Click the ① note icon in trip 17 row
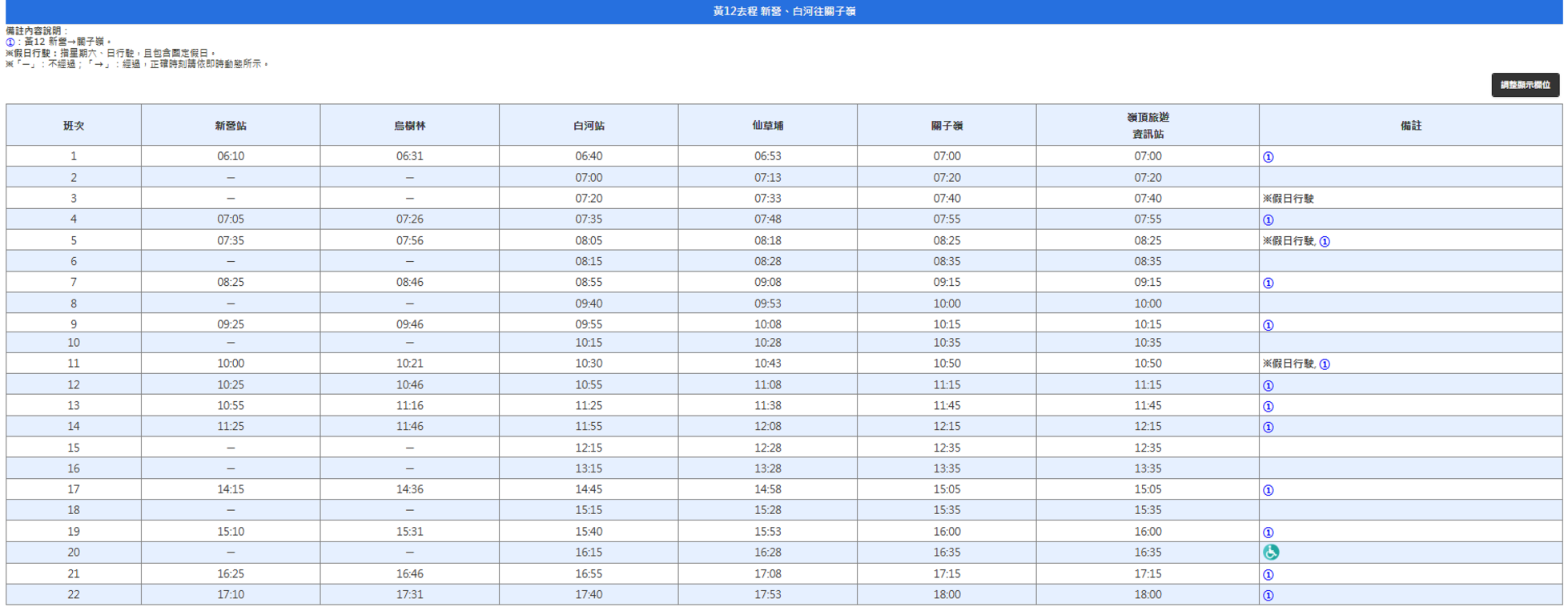 (1268, 490)
